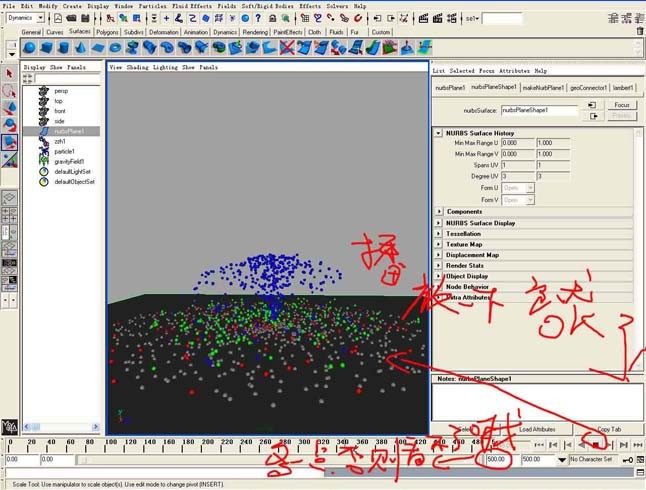Select zzh1 in the outliner

60,141
